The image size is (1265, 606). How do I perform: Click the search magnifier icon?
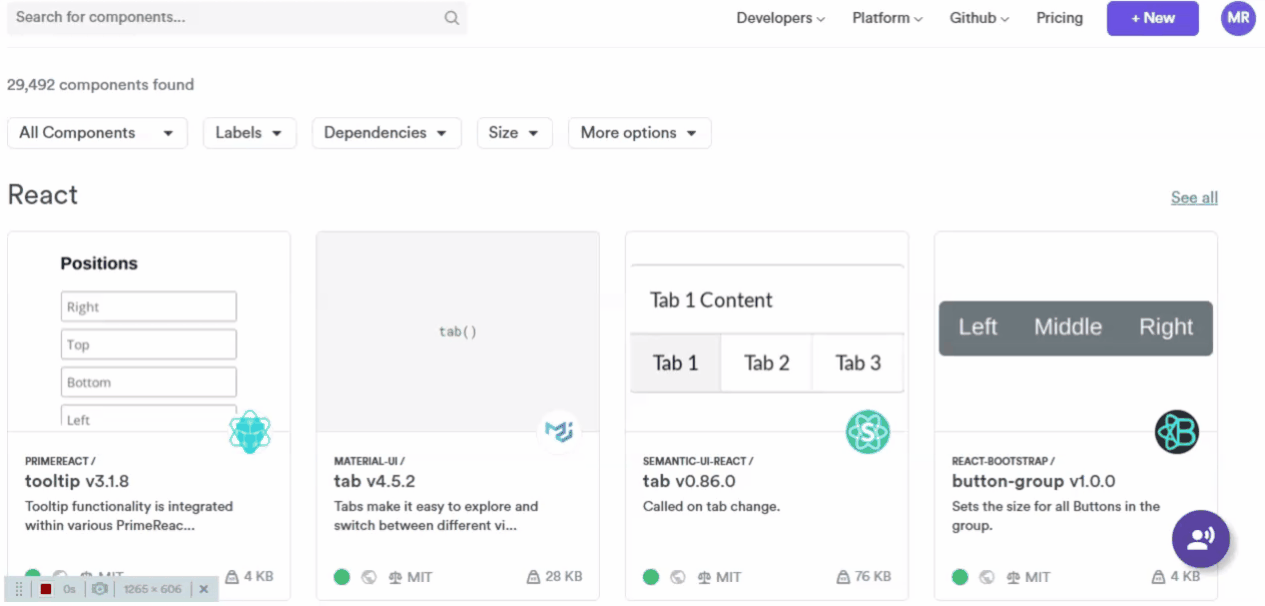(452, 18)
